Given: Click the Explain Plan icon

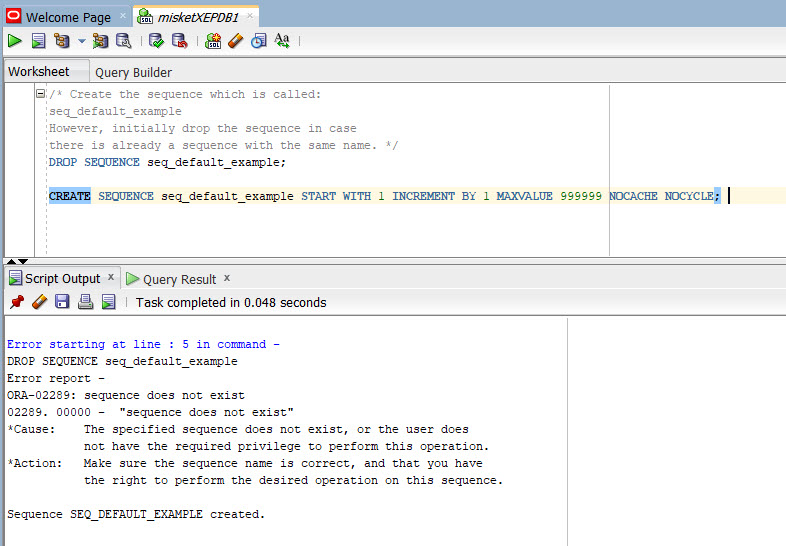Looking at the screenshot, I should [x=62, y=41].
